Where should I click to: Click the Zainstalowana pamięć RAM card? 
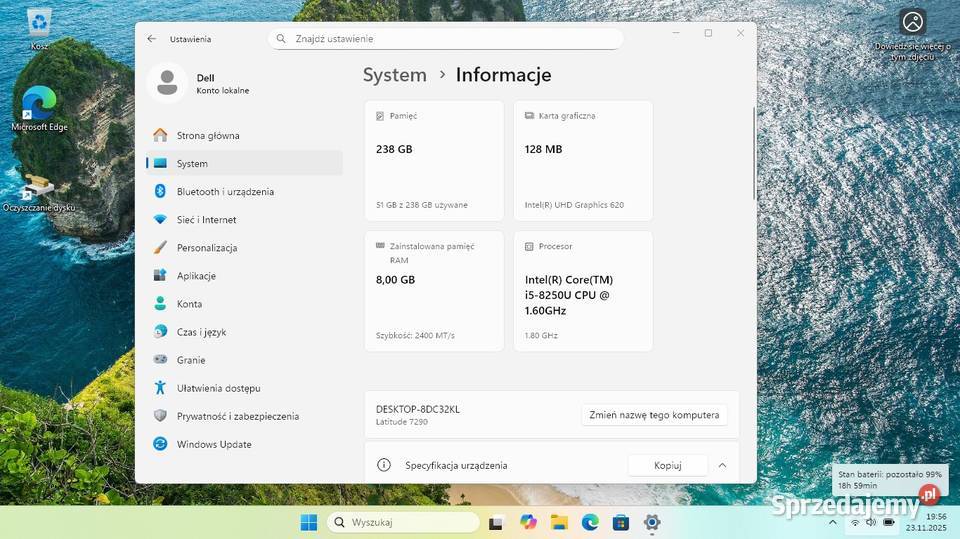pos(434,291)
